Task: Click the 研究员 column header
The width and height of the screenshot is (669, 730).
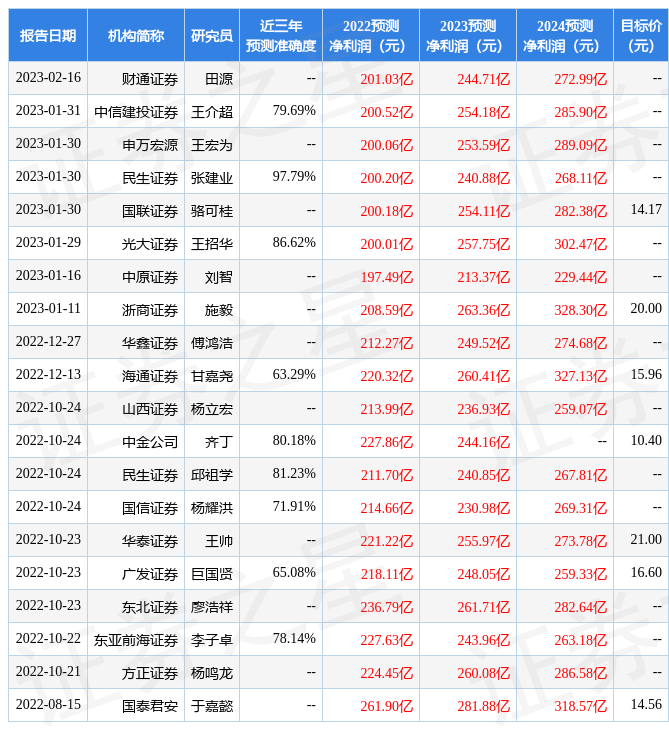Action: pyautogui.click(x=212, y=36)
